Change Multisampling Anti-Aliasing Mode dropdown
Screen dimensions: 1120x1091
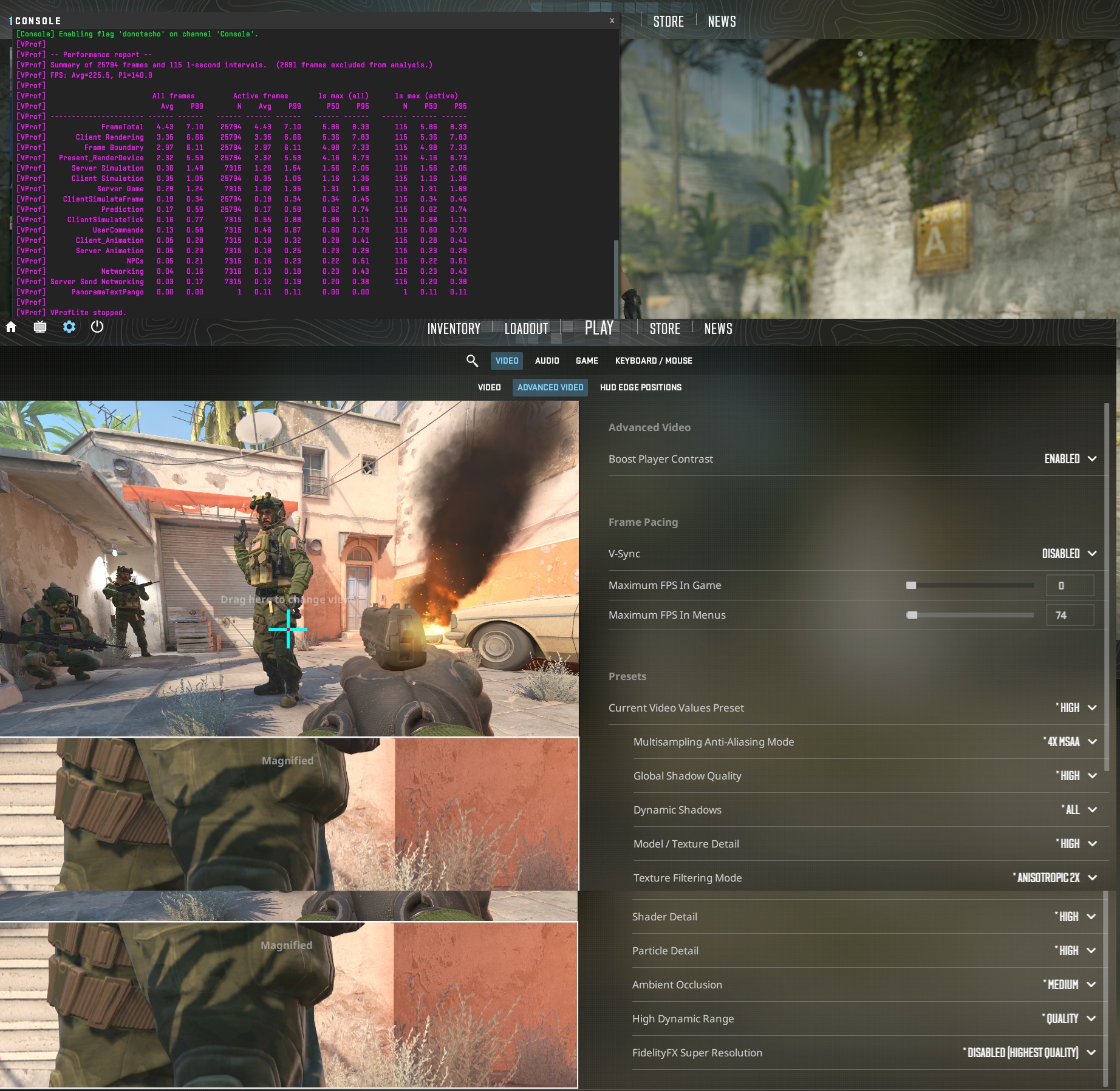pyautogui.click(x=1070, y=742)
